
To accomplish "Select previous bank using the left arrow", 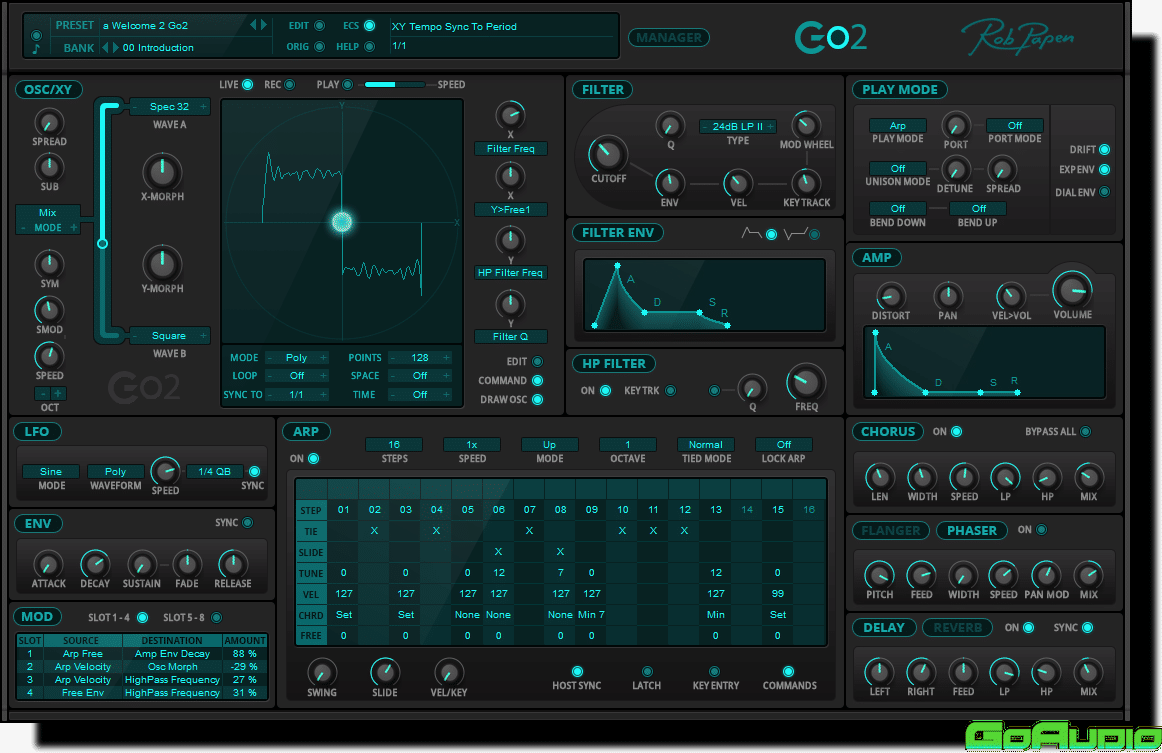I will pos(105,47).
